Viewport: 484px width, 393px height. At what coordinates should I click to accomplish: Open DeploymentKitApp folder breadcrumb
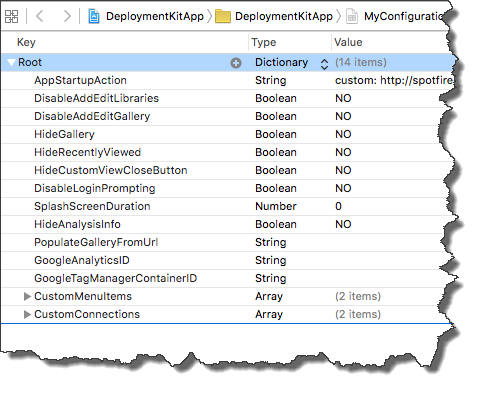(x=284, y=16)
